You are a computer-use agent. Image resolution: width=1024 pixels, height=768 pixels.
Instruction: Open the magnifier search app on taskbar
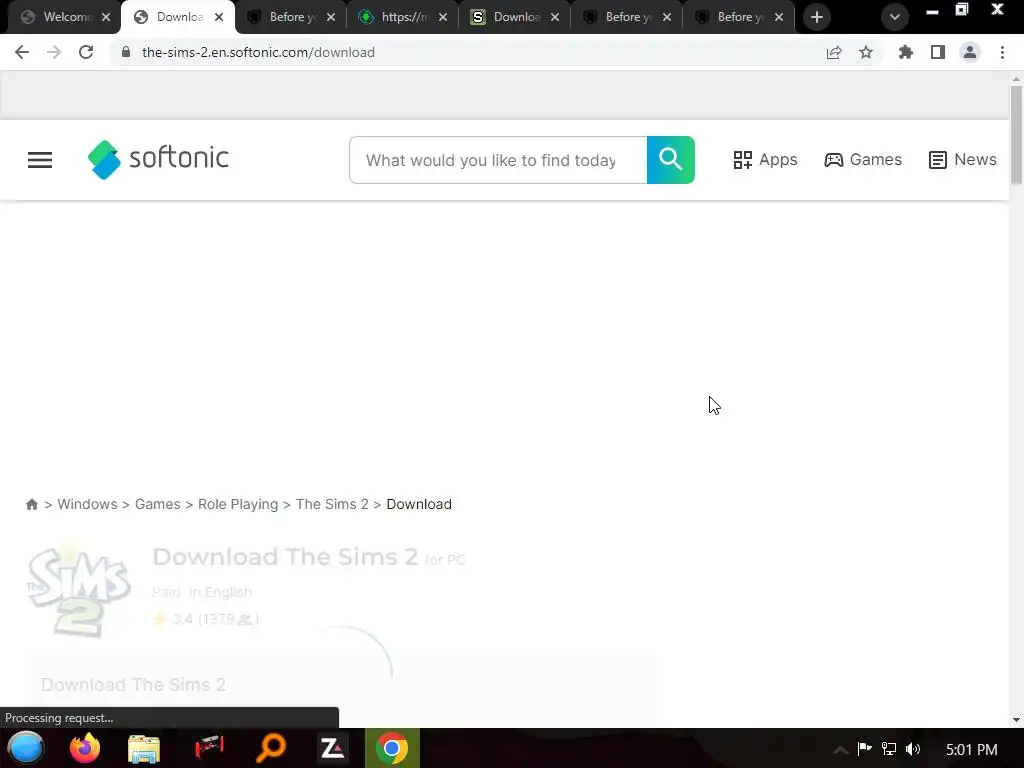pyautogui.click(x=271, y=748)
